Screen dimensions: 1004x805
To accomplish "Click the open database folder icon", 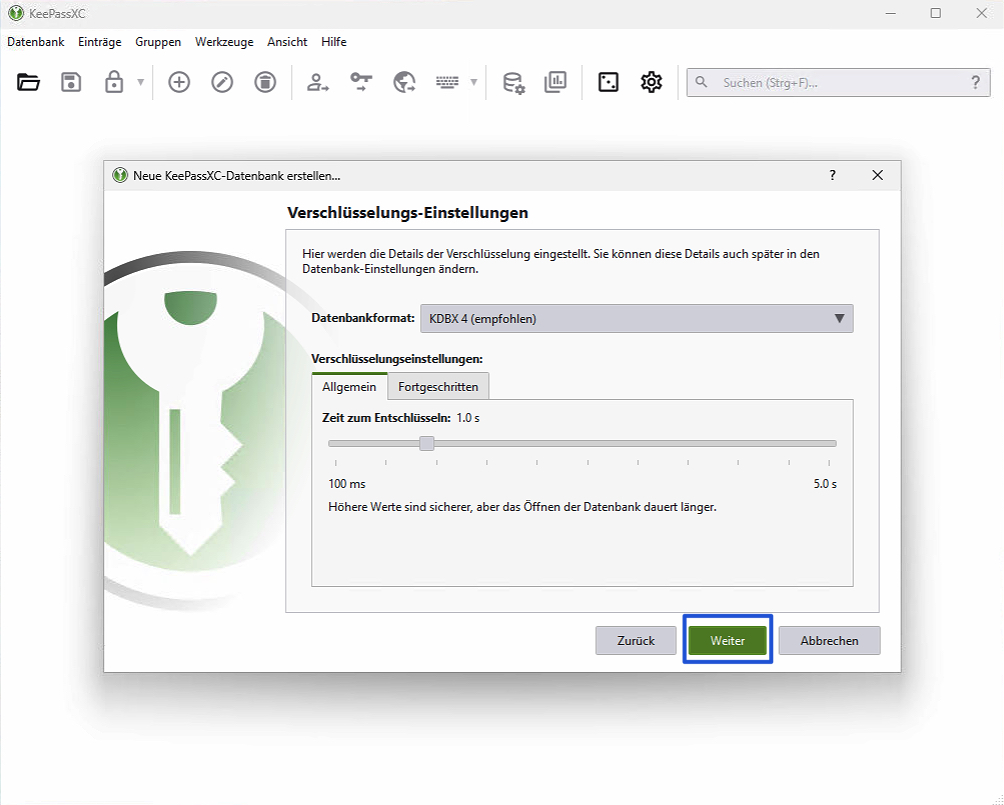I will tap(29, 83).
